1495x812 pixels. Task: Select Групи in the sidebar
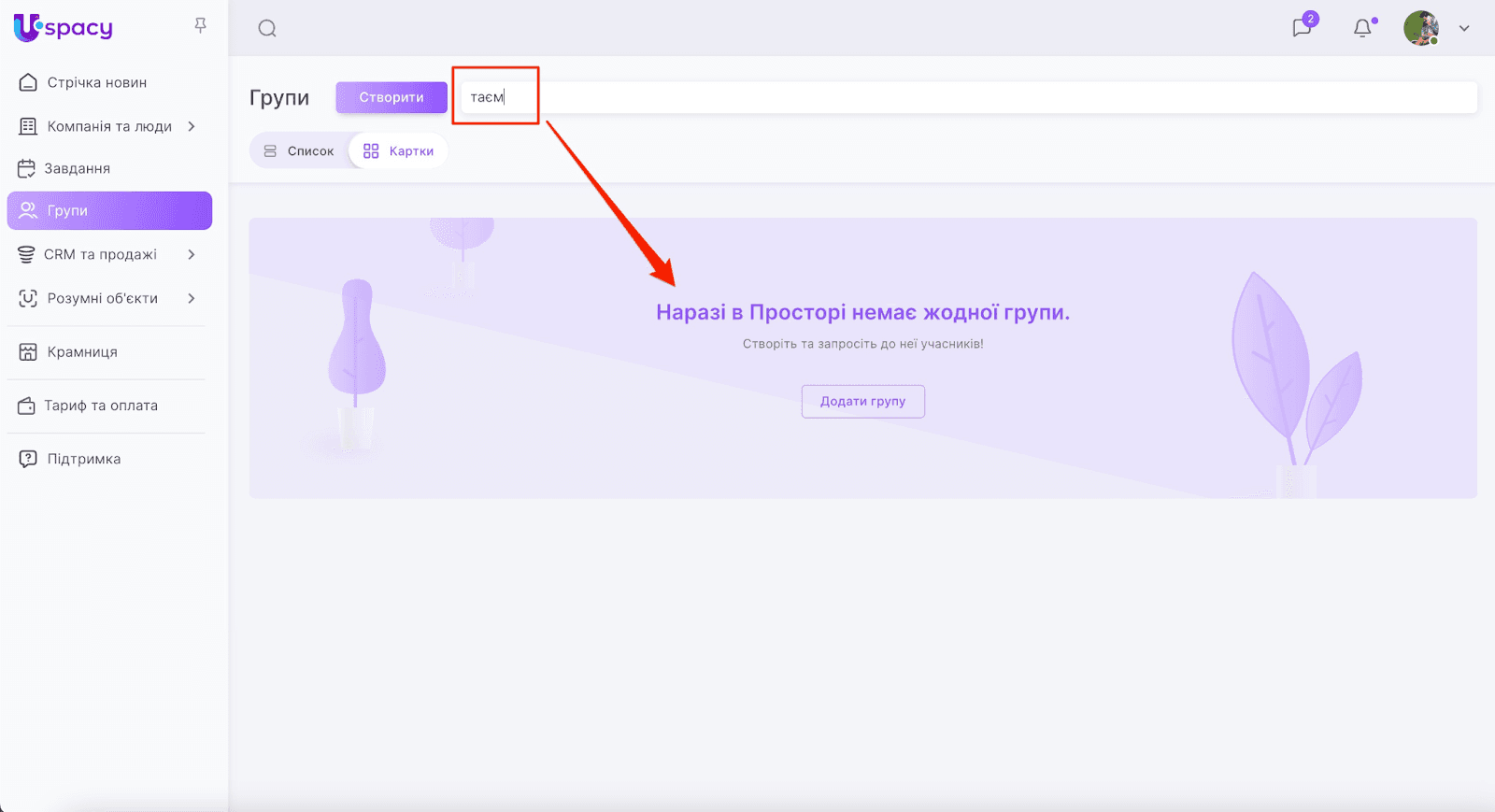tap(109, 210)
